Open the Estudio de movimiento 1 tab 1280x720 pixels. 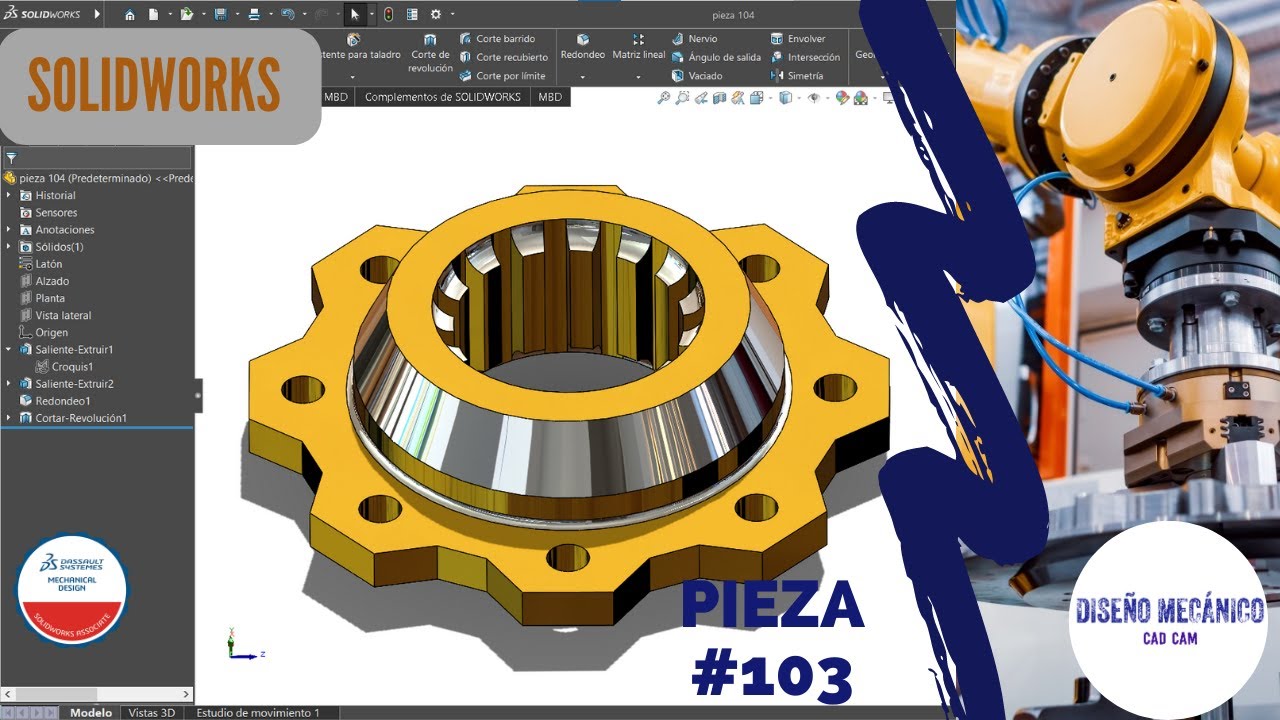(259, 712)
